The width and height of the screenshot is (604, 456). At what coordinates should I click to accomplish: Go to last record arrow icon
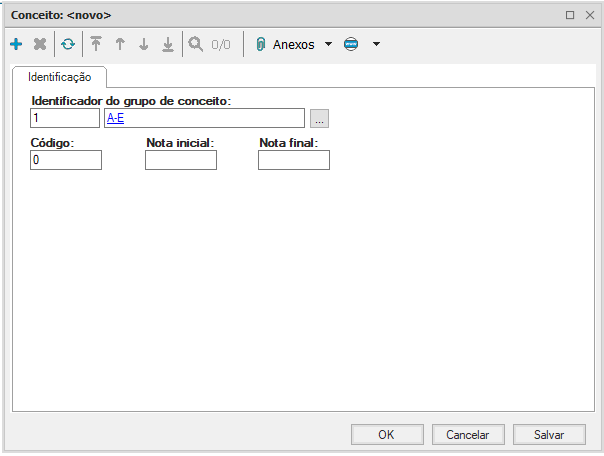[x=168, y=45]
